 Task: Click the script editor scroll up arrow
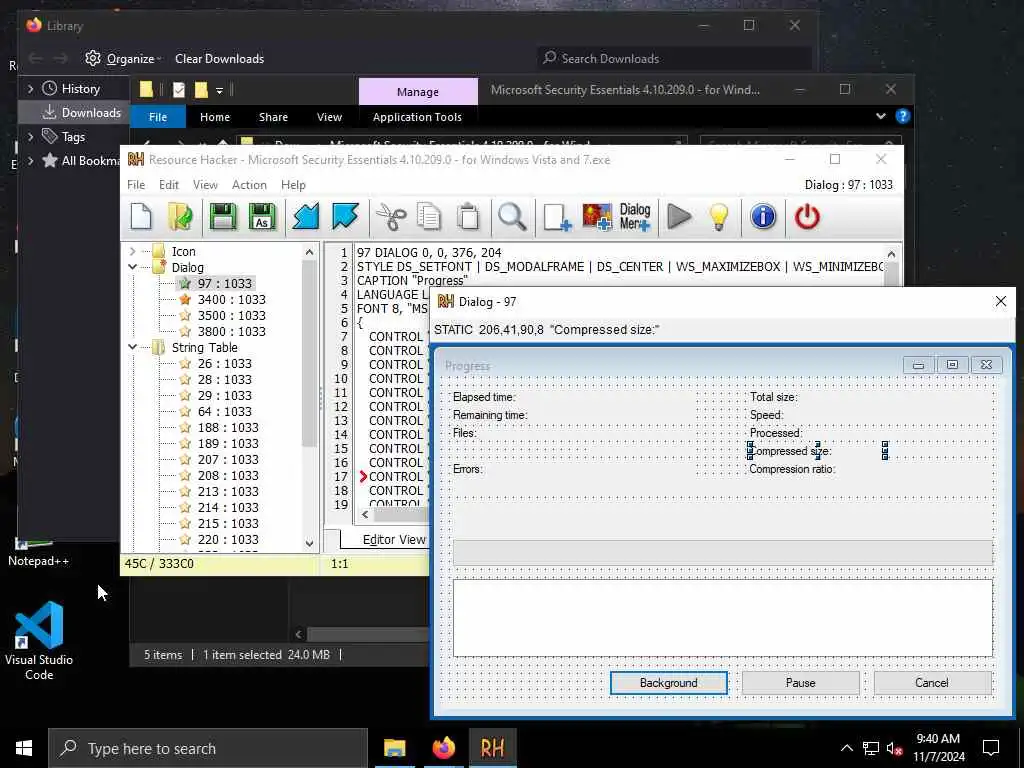(x=891, y=253)
